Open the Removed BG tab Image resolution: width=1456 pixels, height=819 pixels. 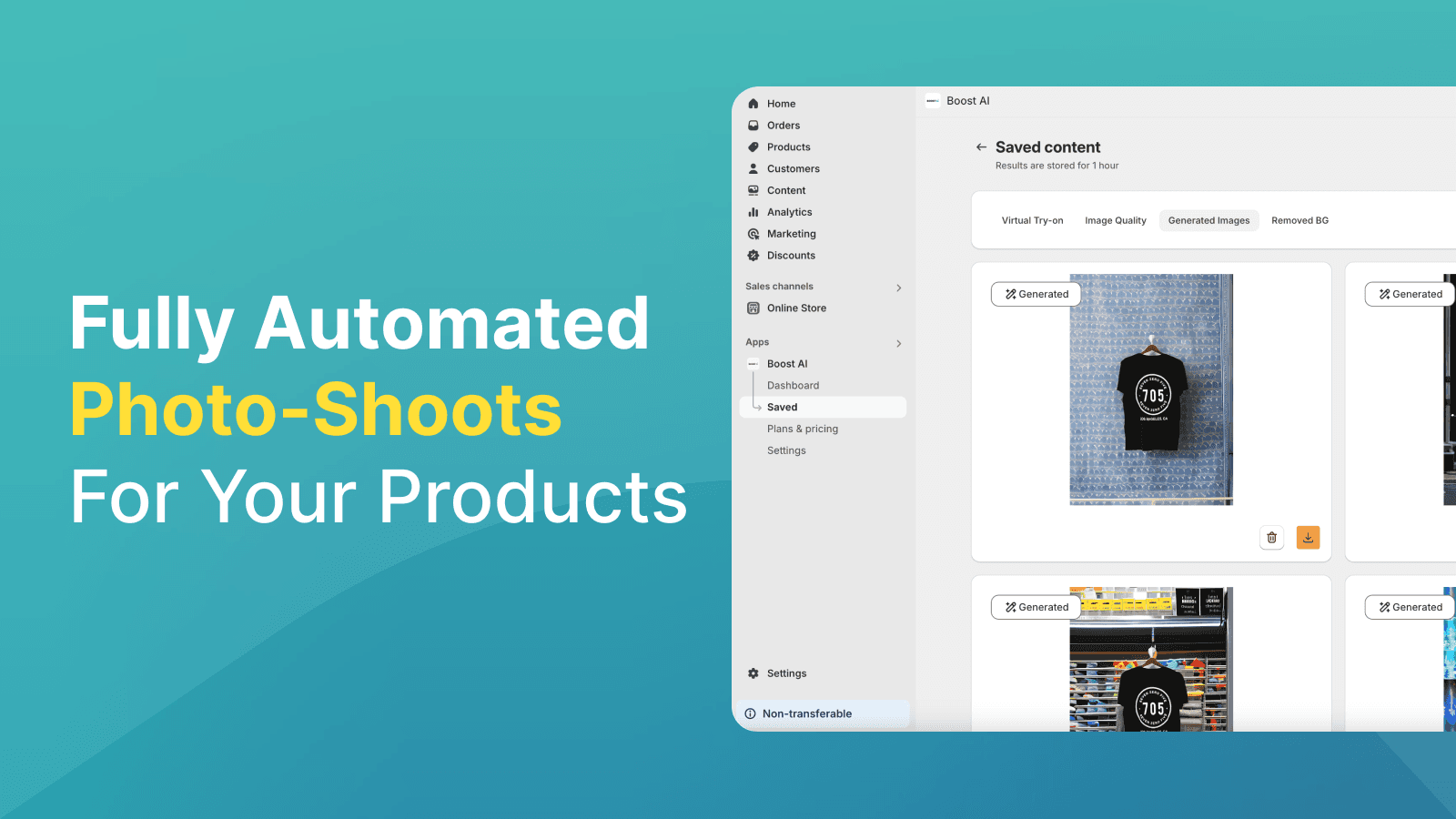click(x=1299, y=220)
